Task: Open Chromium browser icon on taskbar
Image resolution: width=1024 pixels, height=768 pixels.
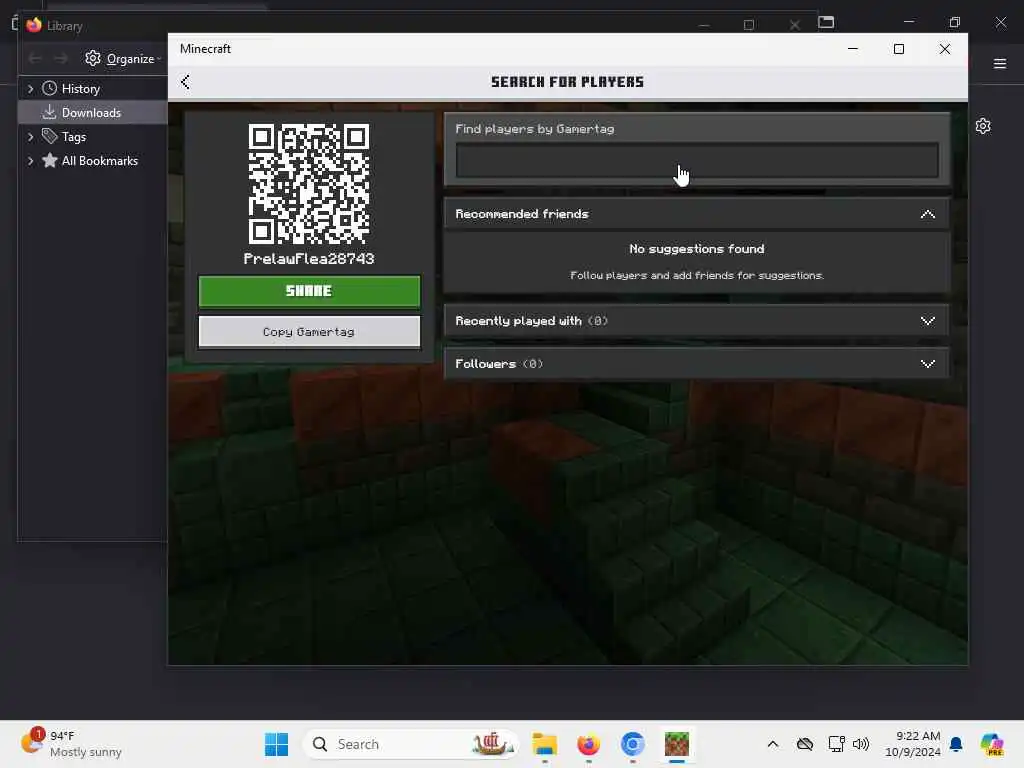Action: point(632,744)
